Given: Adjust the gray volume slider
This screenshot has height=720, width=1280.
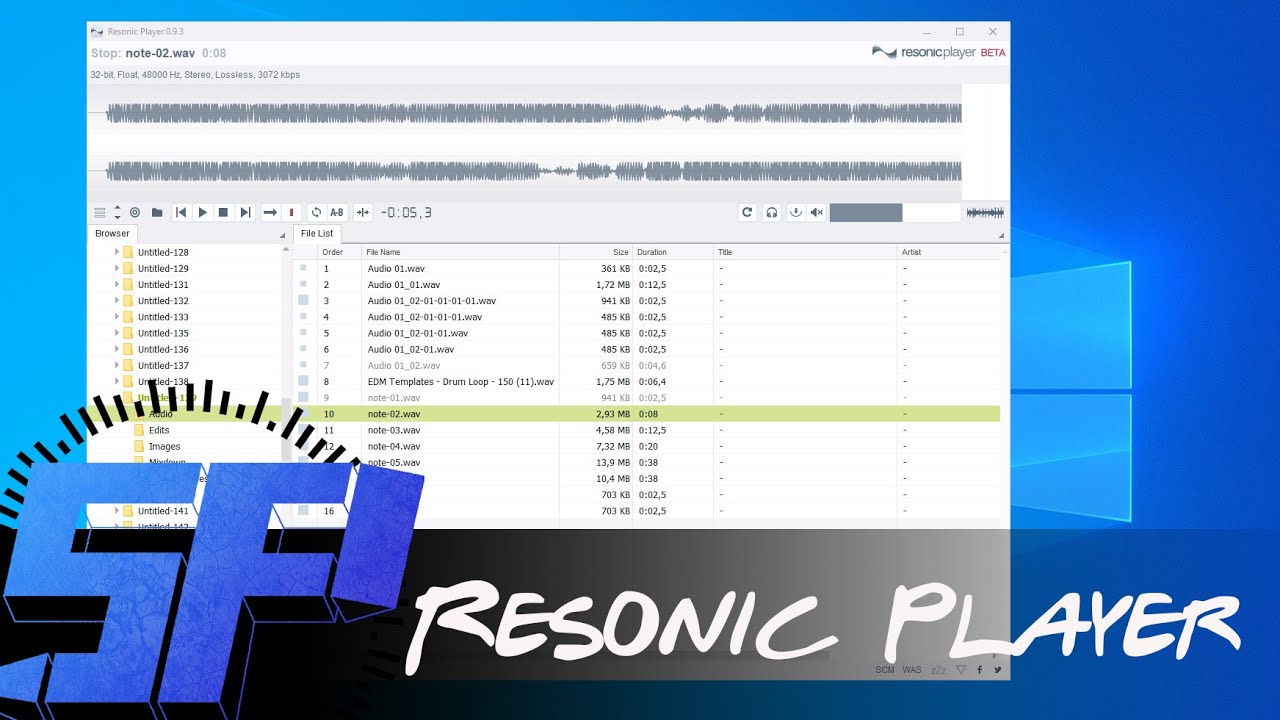Looking at the screenshot, I should (866, 212).
